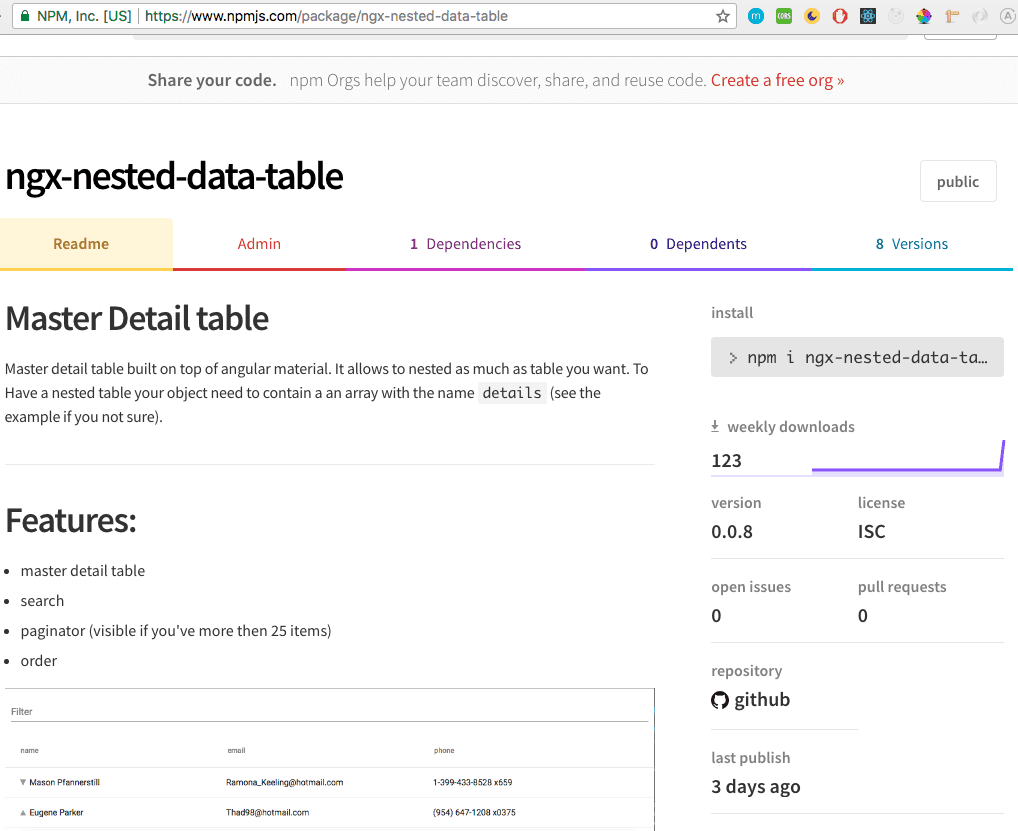This screenshot has width=1018, height=831.
Task: Click the prompt chevron in install command
Action: [x=733, y=358]
